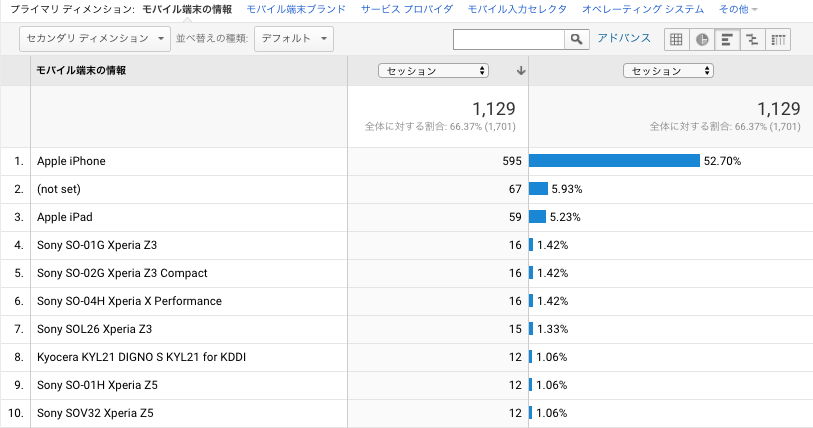
Task: Click Sony SO-01H Xperia Z5 row
Action: coord(97,385)
